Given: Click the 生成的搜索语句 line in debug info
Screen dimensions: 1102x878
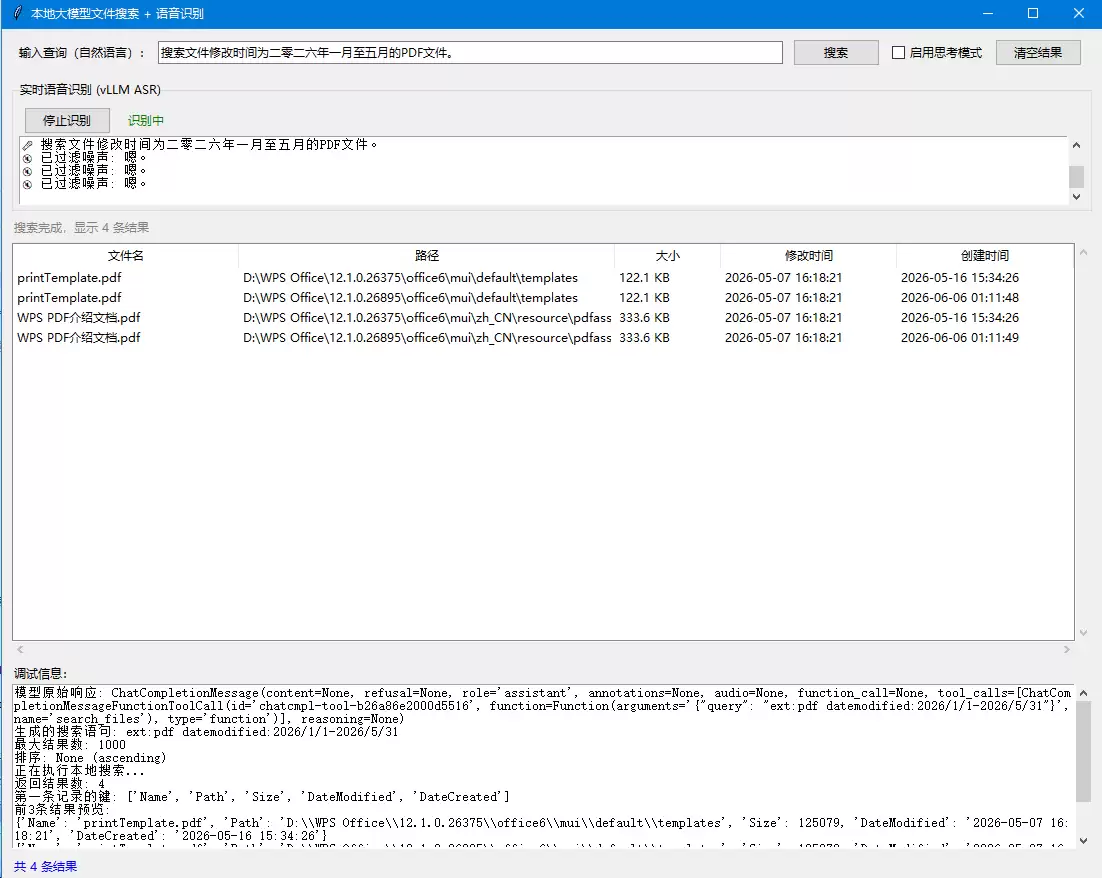Looking at the screenshot, I should (206, 732).
